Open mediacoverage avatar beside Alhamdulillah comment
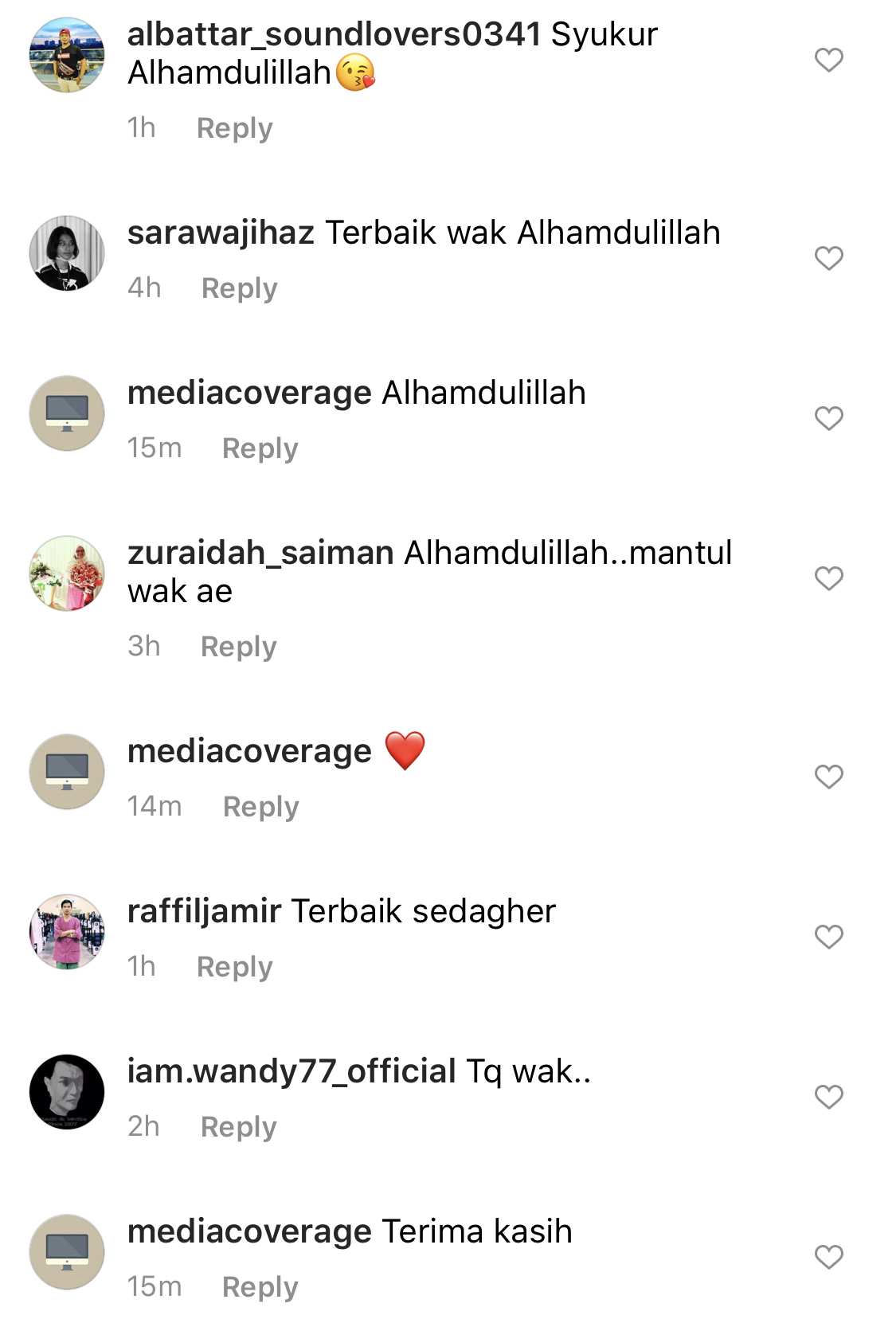 tap(67, 413)
